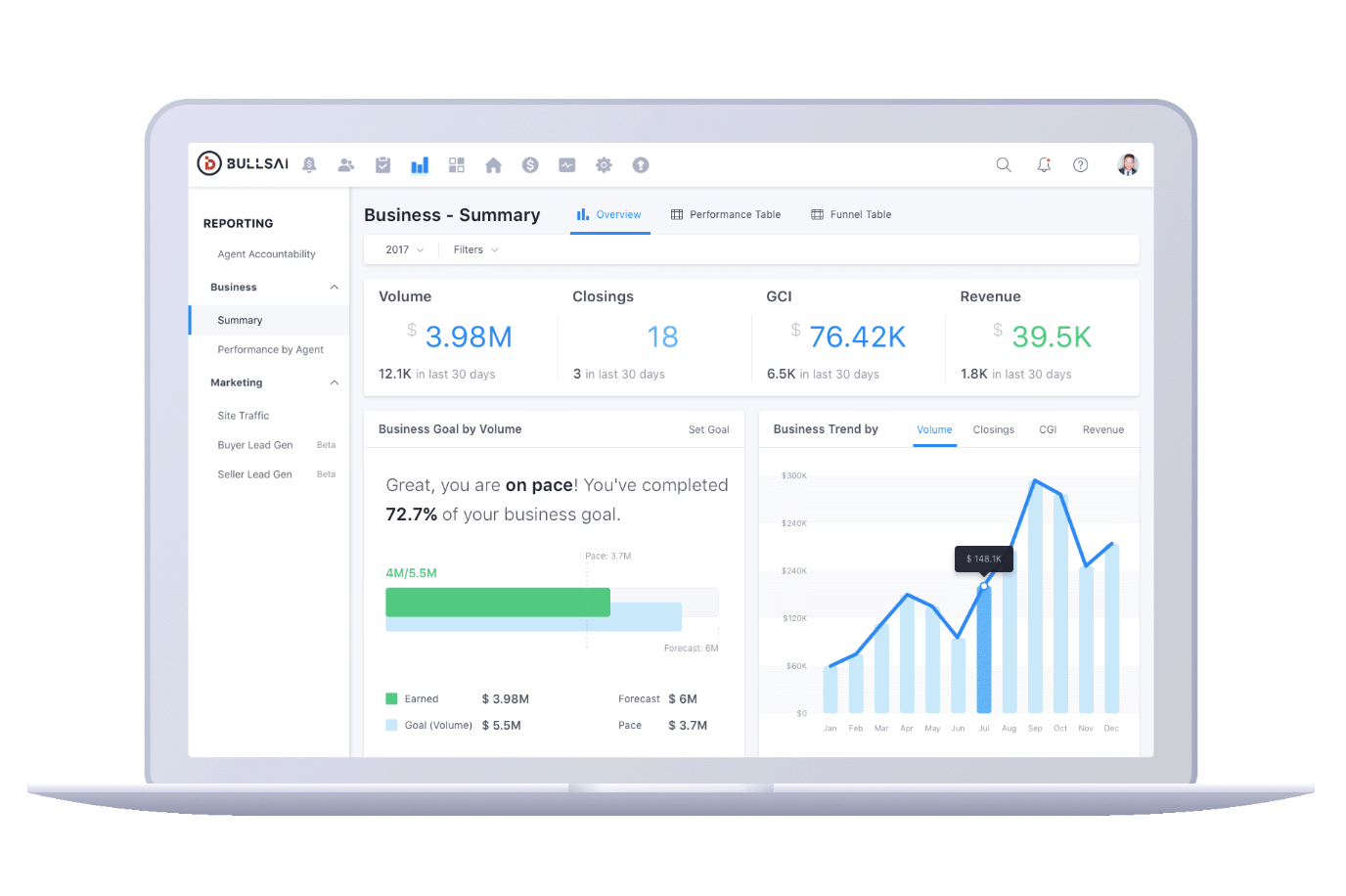This screenshot has width=1346, height=896.
Task: Switch to the Funnel Table tab
Action: (851, 215)
